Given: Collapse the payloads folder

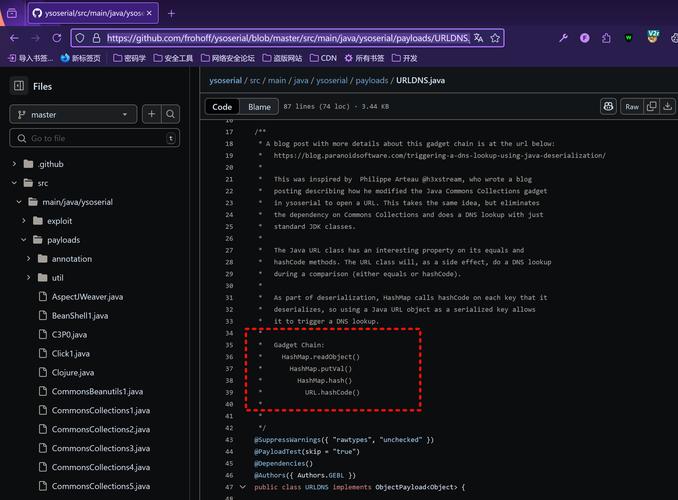Looking at the screenshot, I should [x=25, y=240].
